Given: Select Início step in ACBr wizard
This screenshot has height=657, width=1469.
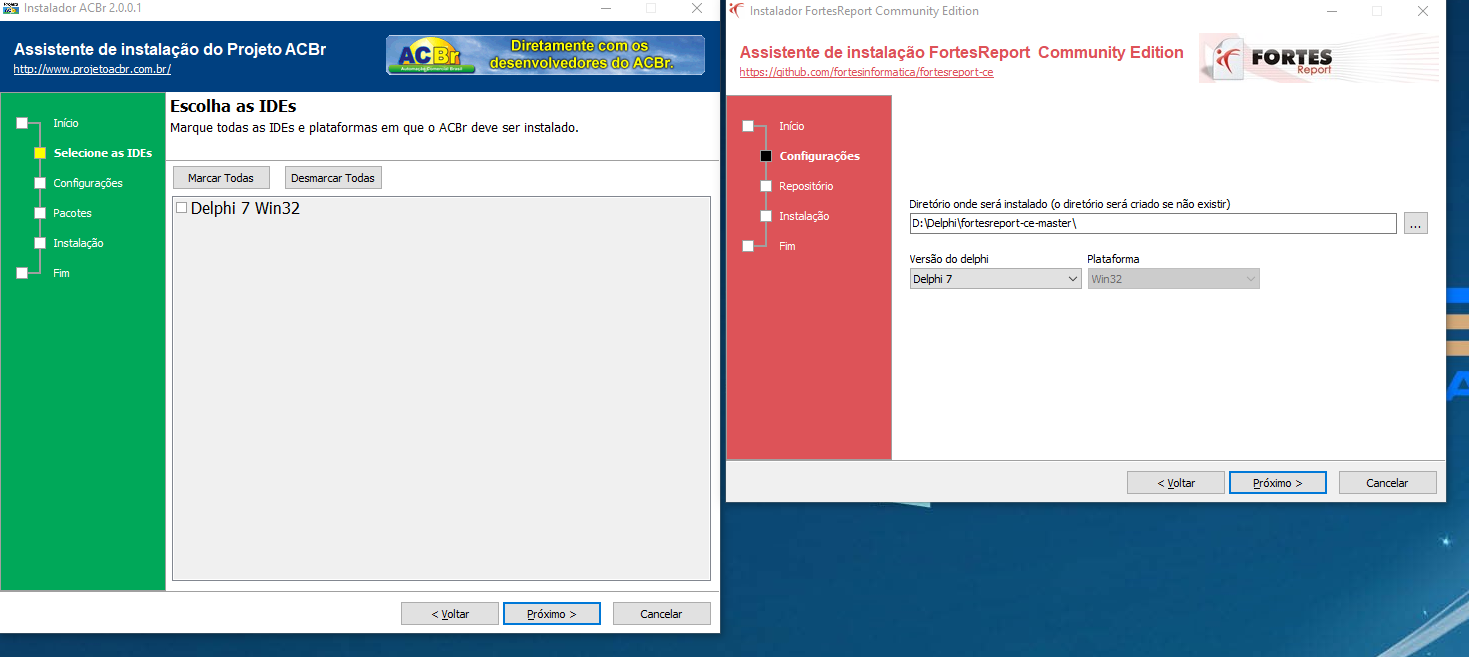Looking at the screenshot, I should pyautogui.click(x=65, y=123).
